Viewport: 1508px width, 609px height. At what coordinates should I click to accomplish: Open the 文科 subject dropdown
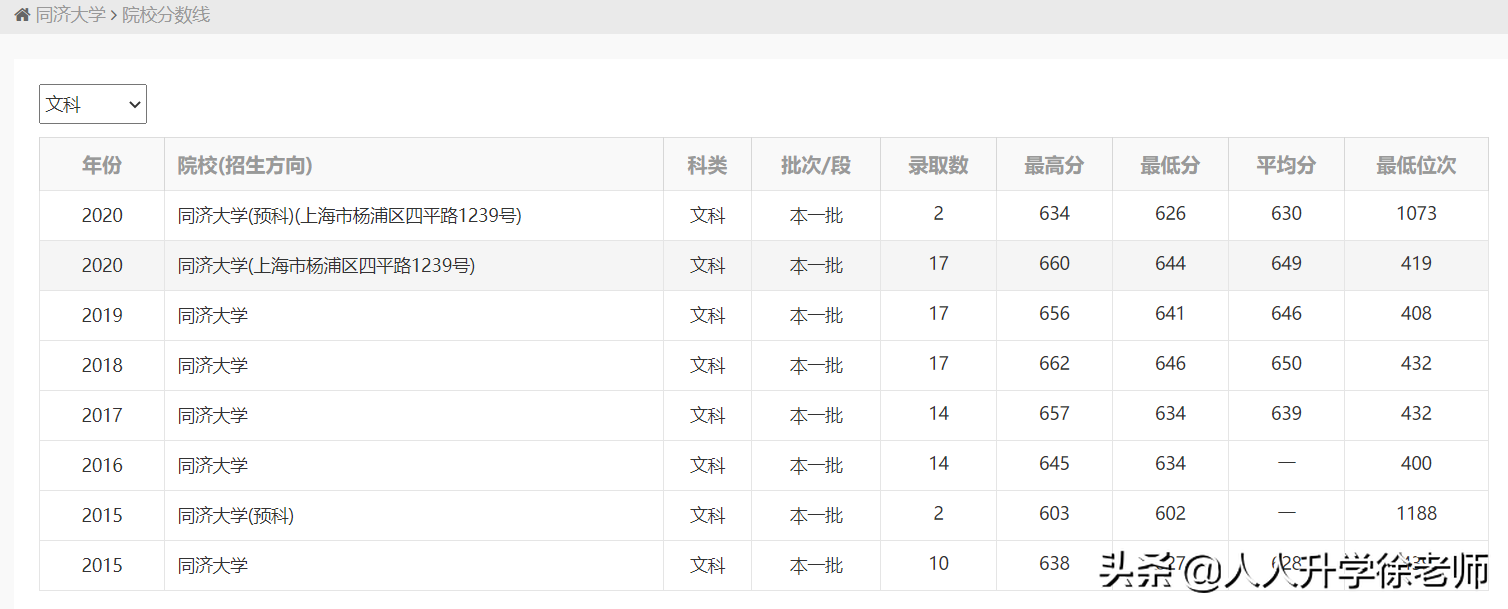(x=93, y=104)
